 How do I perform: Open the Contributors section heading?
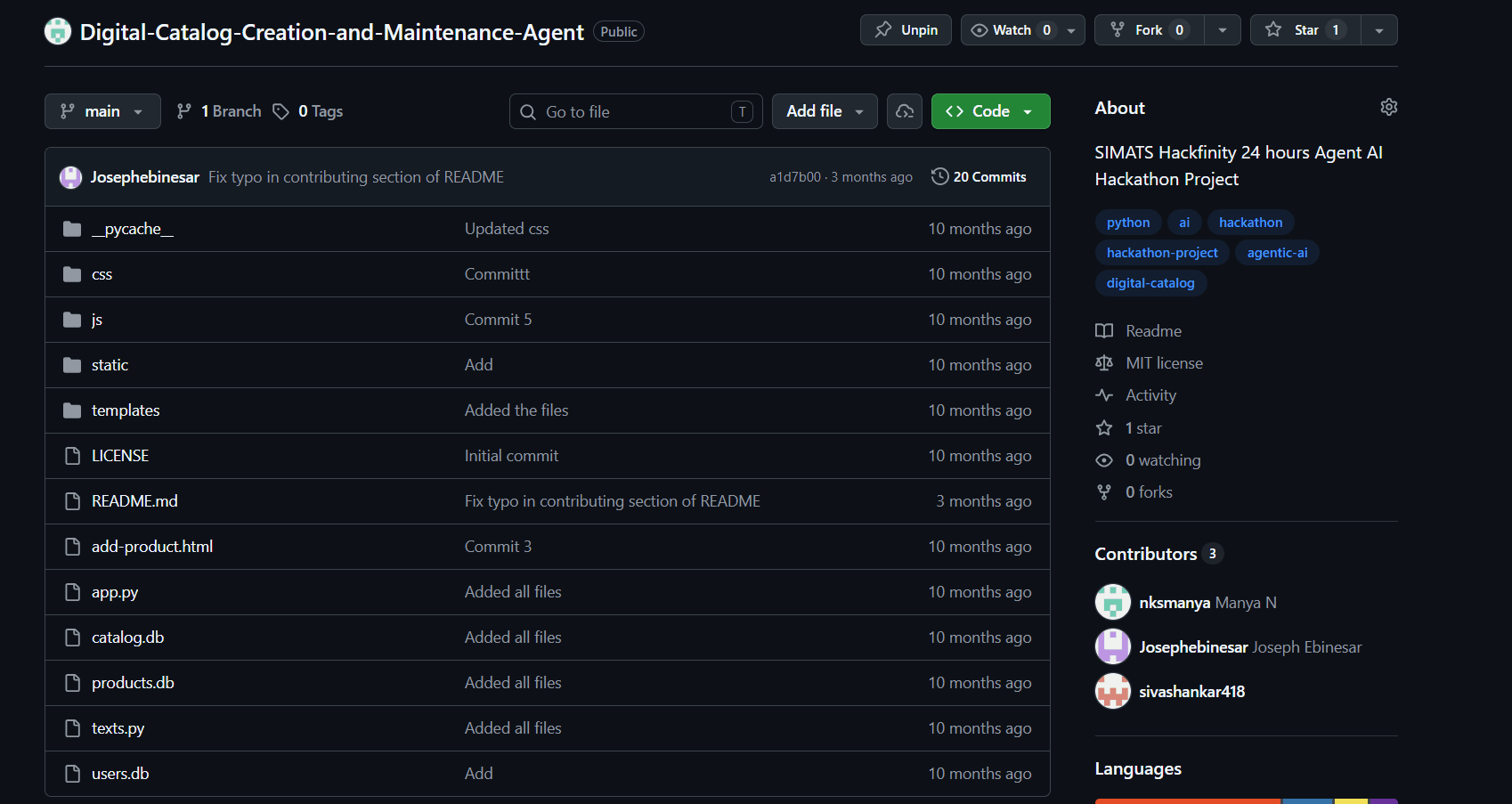[x=1158, y=554]
